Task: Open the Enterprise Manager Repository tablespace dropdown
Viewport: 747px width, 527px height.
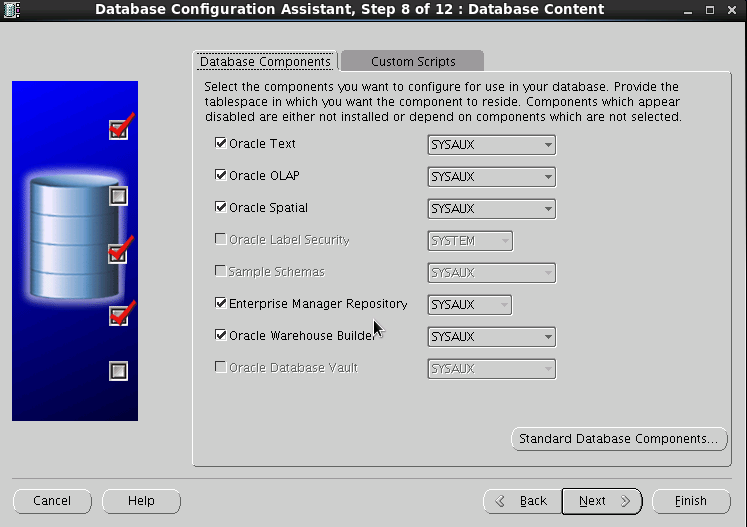Action: [x=470, y=305]
